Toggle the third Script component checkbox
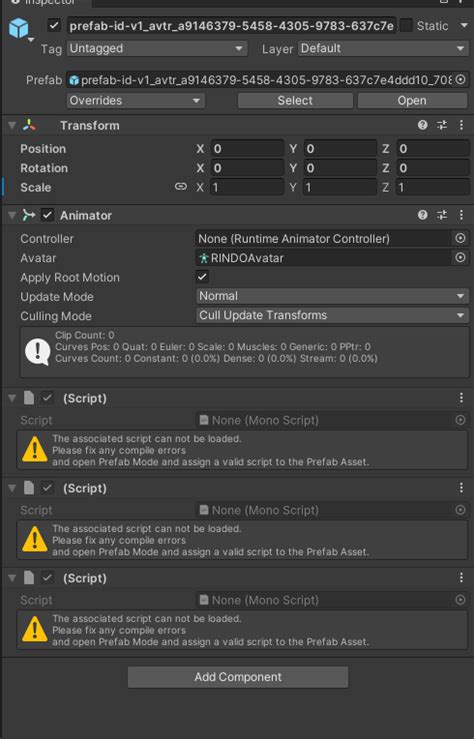 (47, 578)
